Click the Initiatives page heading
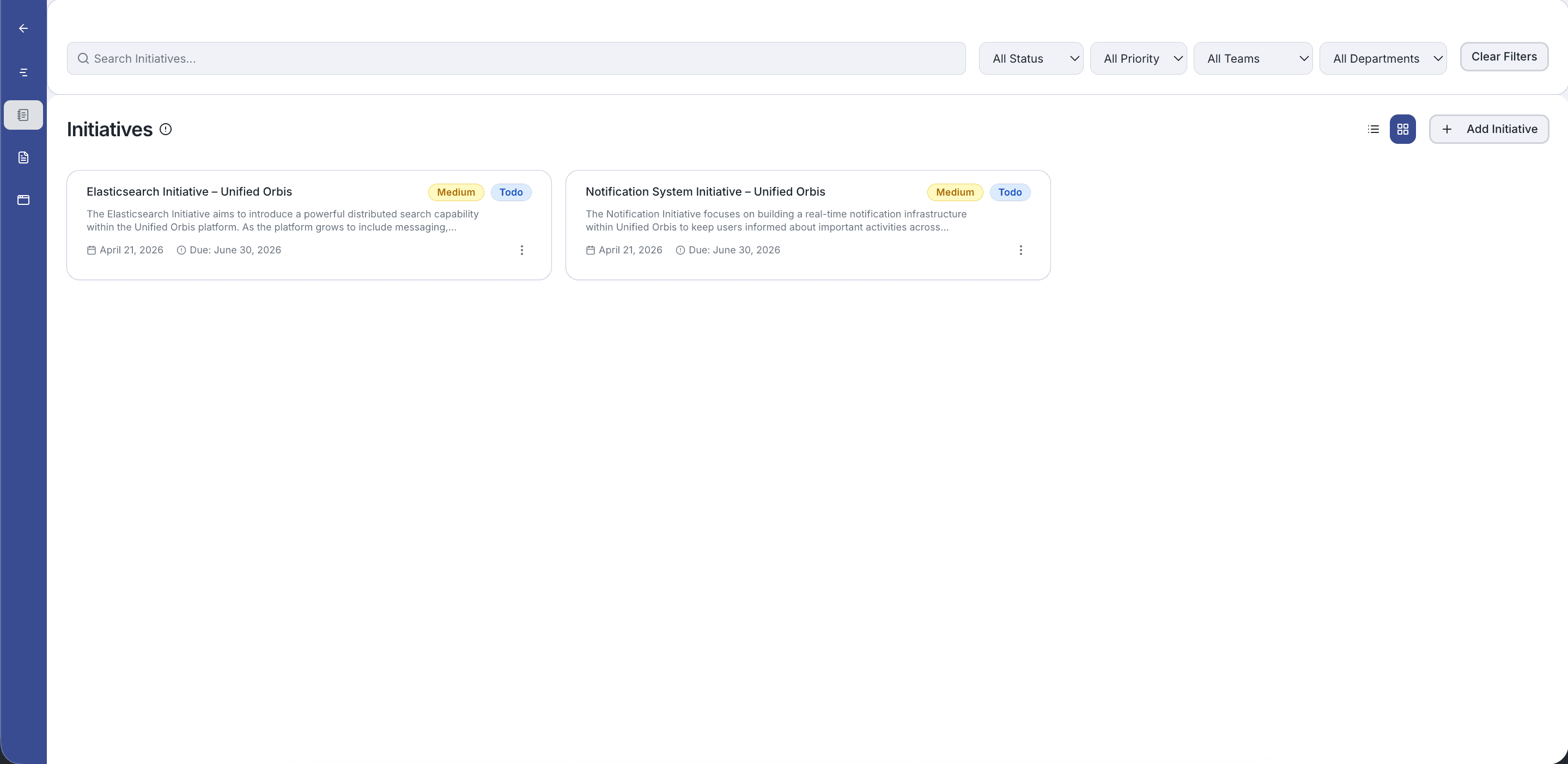The image size is (1568, 764). click(110, 129)
